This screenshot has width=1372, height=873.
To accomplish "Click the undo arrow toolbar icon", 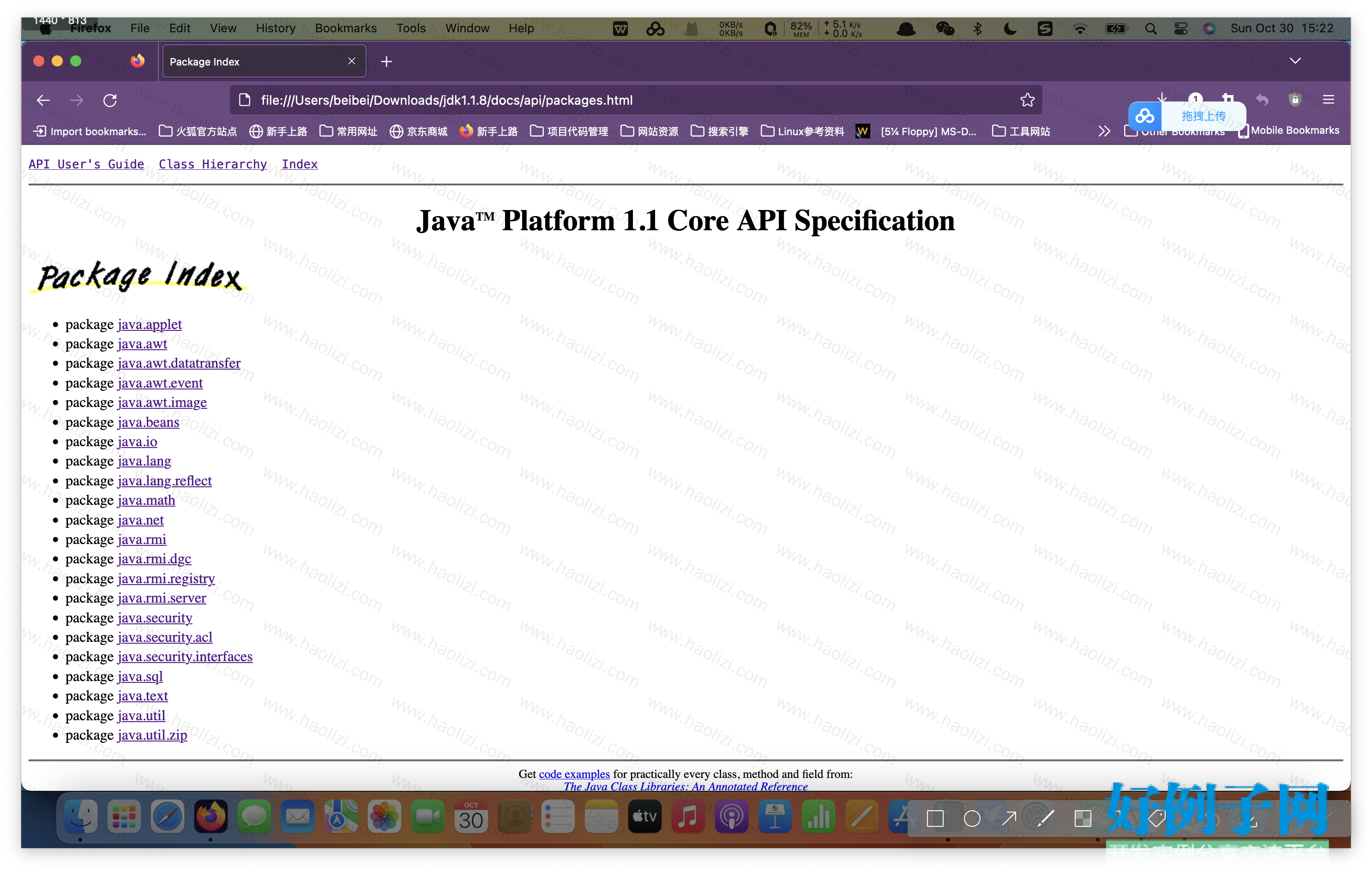I will pyautogui.click(x=1262, y=100).
